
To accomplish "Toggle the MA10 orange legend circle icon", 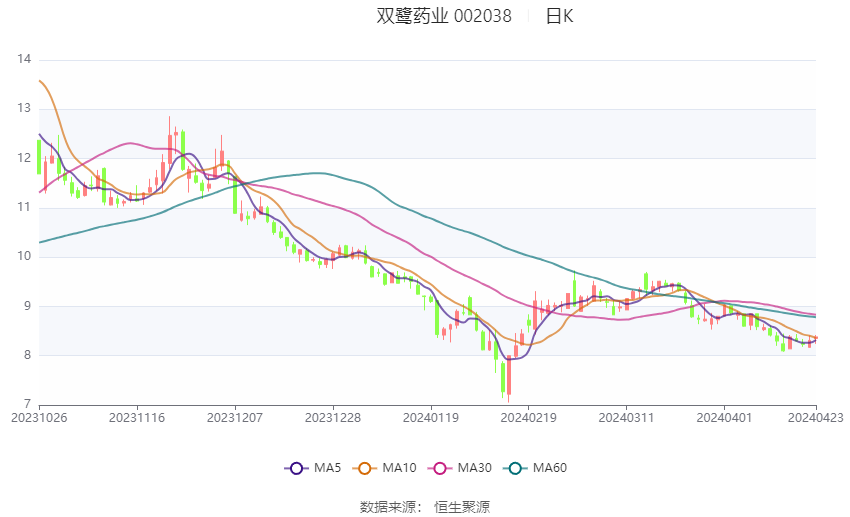I will pos(365,468).
